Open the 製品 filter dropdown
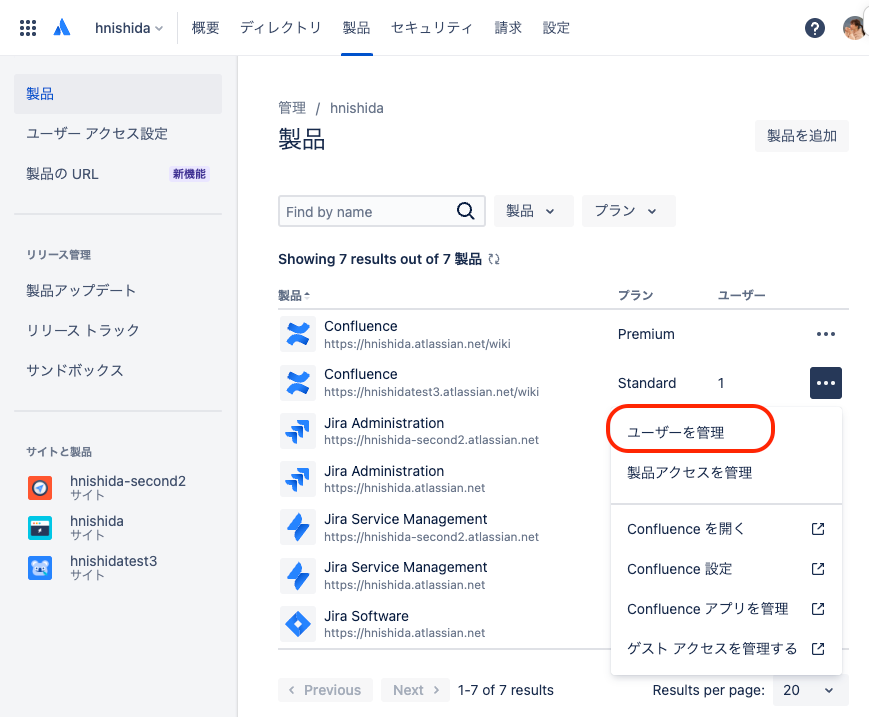 [533, 211]
